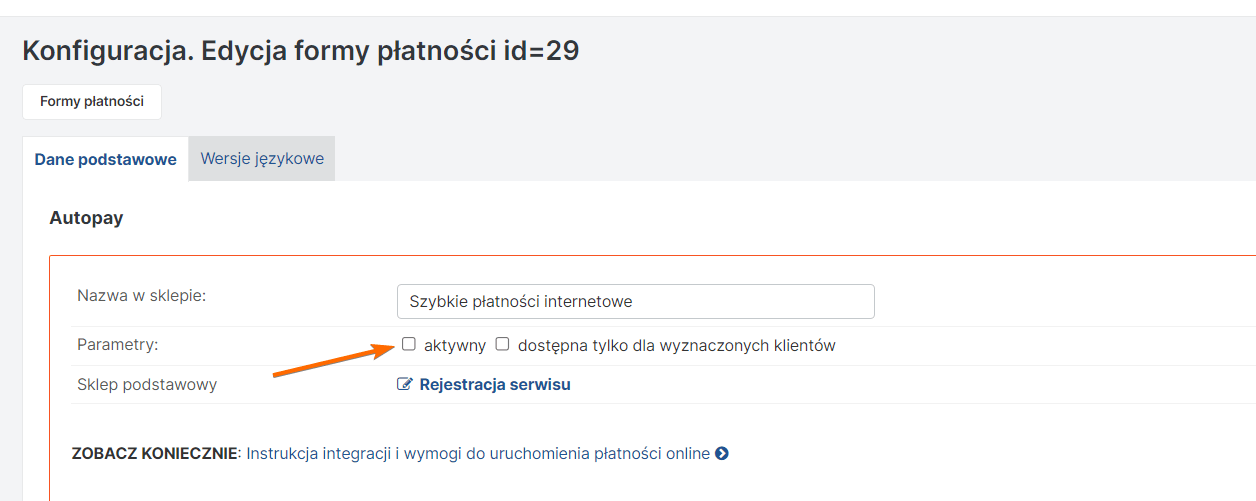Click the 'dostępna tylko dla wyznaczonych klientów' label

click(x=676, y=346)
